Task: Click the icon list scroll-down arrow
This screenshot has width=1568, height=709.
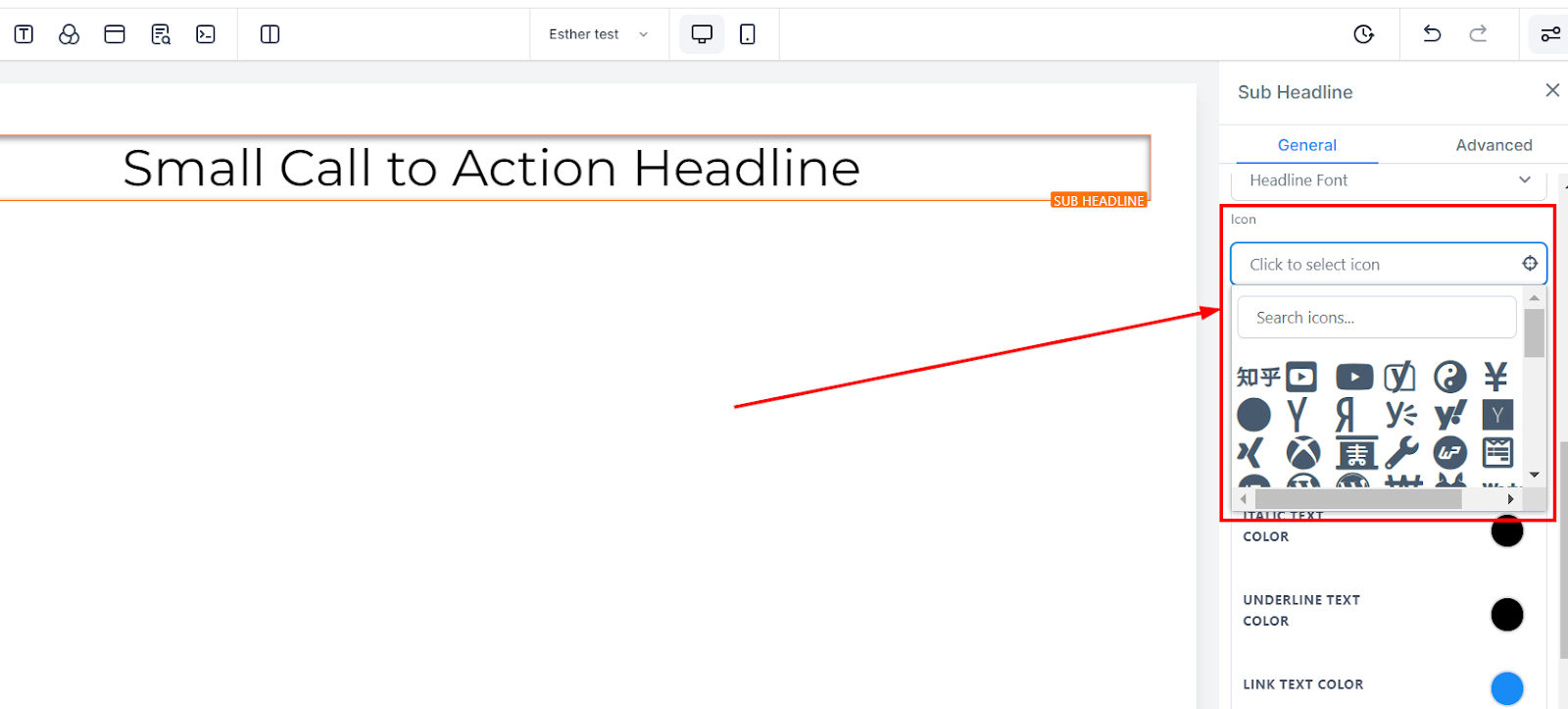Action: click(x=1534, y=475)
